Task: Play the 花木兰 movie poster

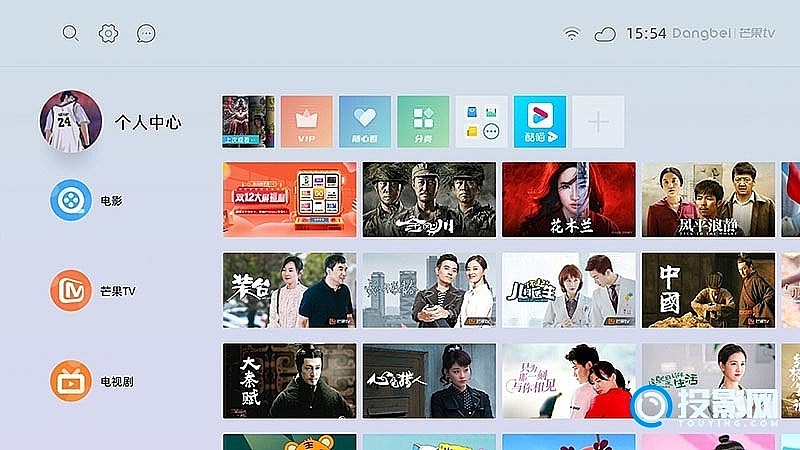Action: click(x=569, y=199)
